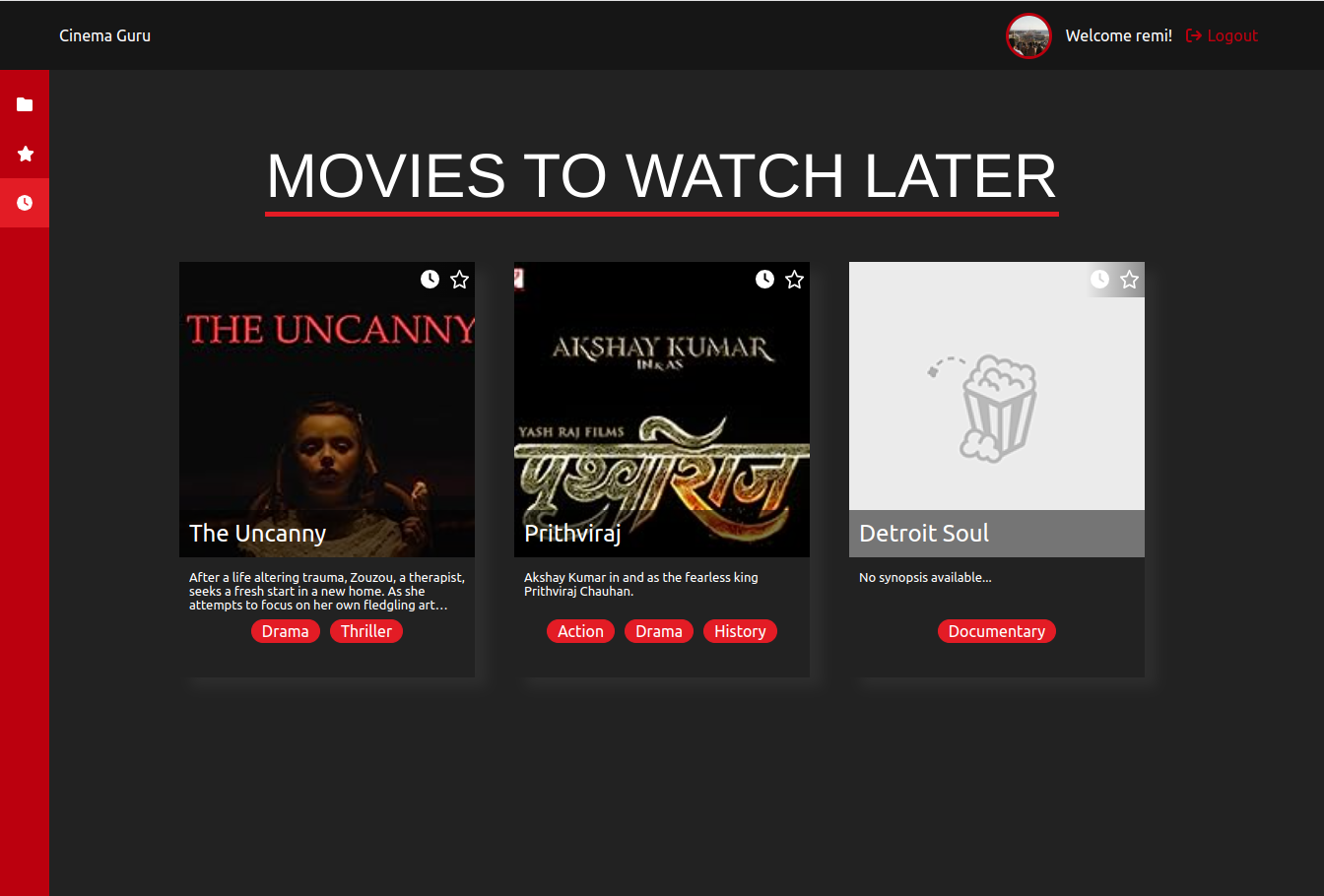Select the History tag under Prithviraj
Viewport: 1324px width, 896px height.
(x=740, y=631)
